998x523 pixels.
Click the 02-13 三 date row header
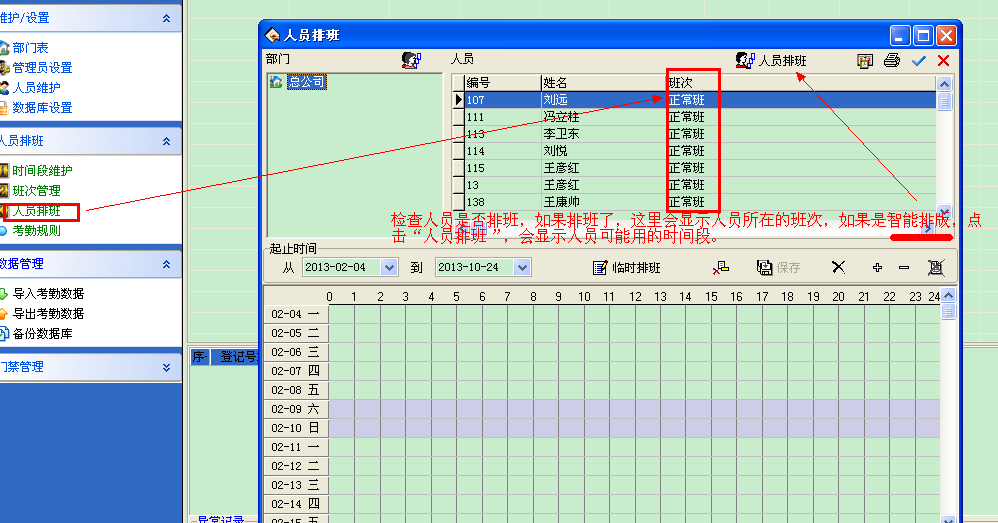click(296, 485)
